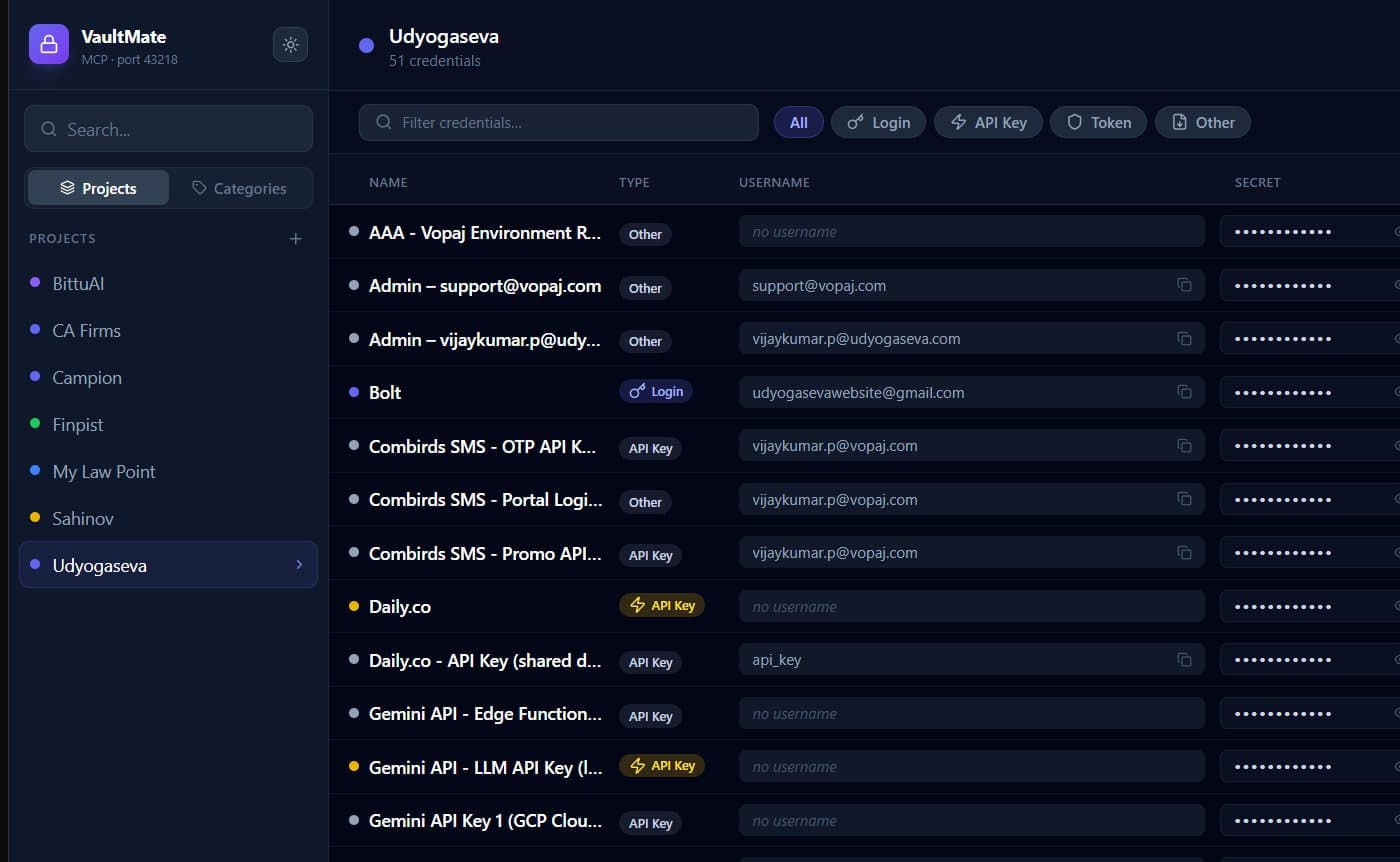Reveal secret of Gemini API - Edge Function row
Viewport: 1400px width, 862px height.
[x=1396, y=713]
